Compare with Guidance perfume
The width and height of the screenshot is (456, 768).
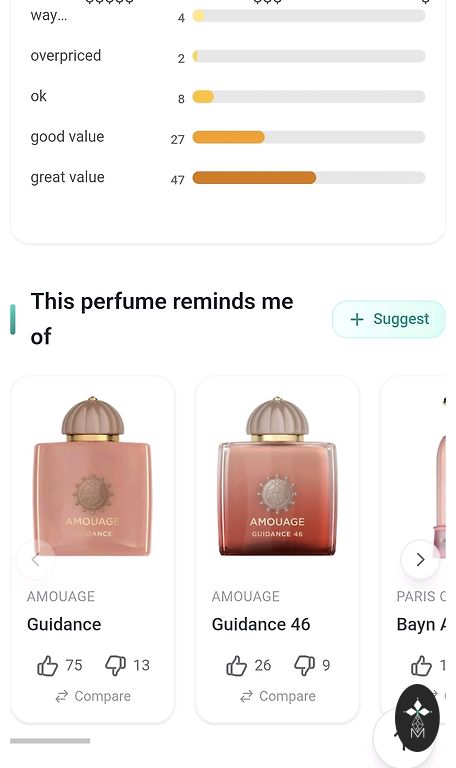coord(93,696)
